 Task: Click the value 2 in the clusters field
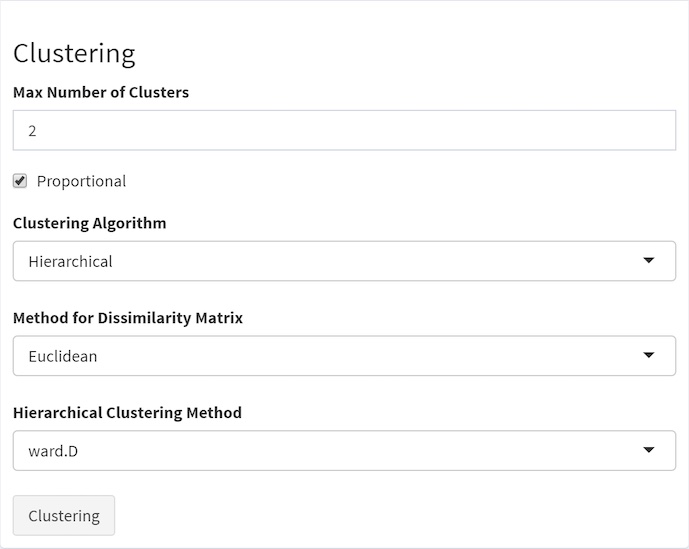pyautogui.click(x=33, y=131)
